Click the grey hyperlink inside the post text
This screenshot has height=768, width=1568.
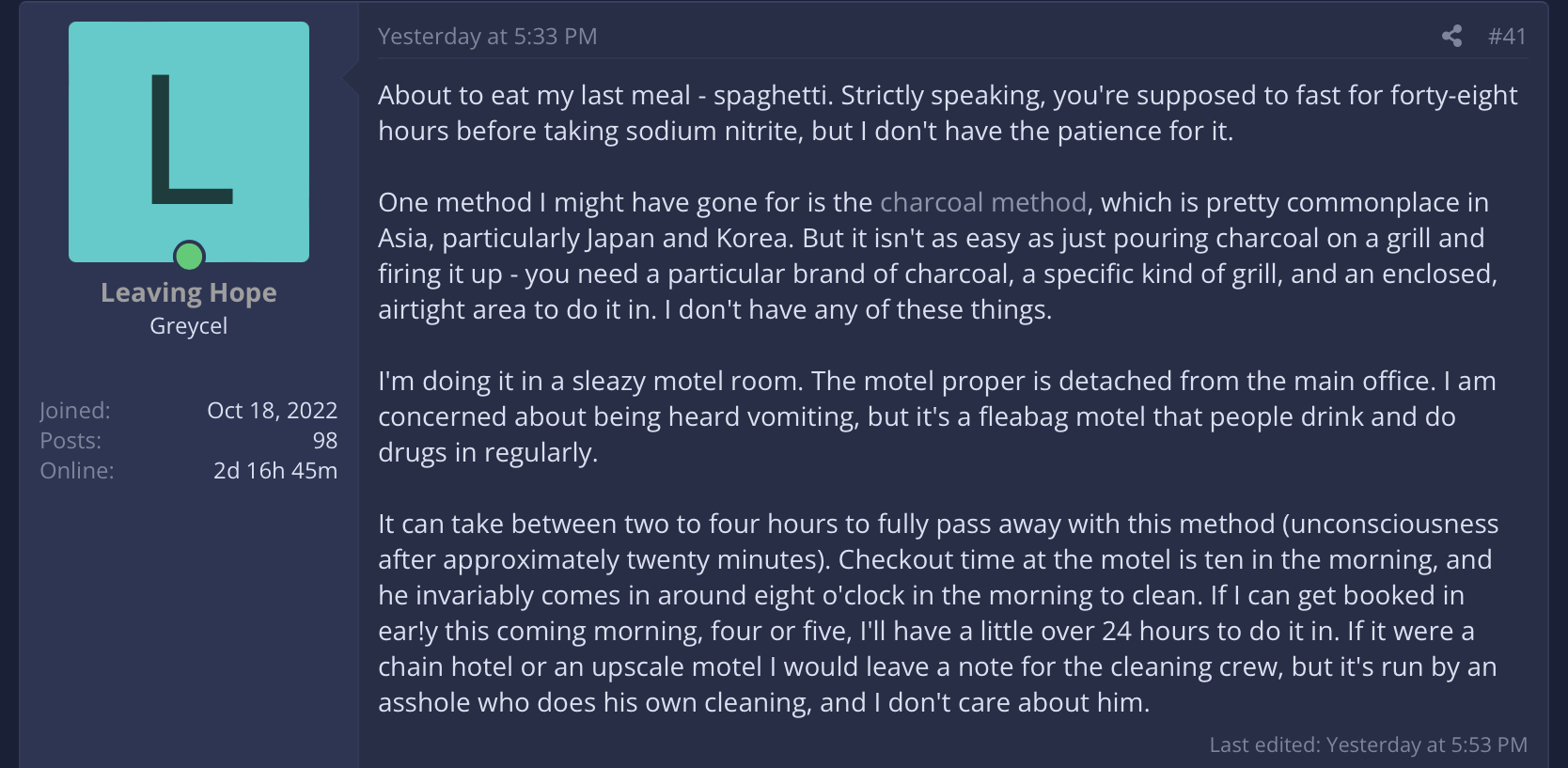pos(983,202)
